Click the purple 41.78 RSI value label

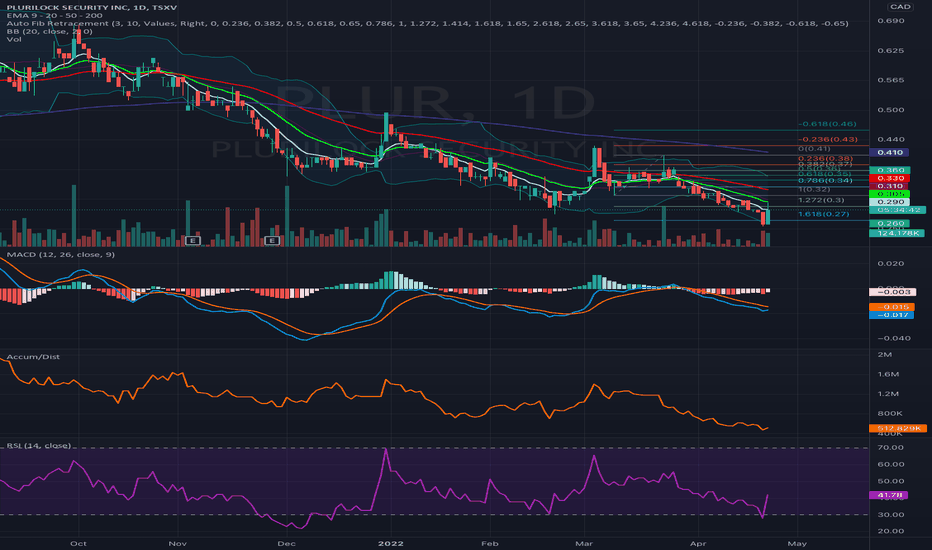pos(888,495)
